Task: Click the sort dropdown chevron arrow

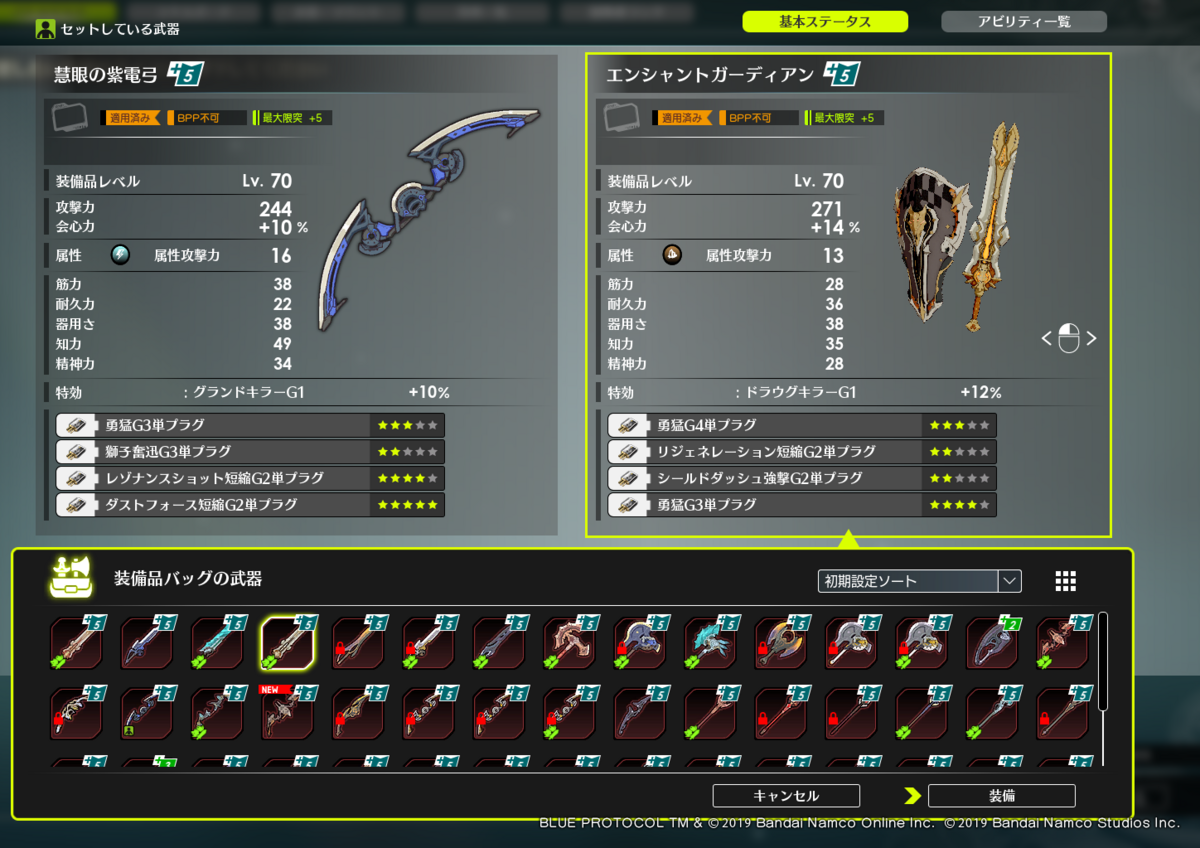Action: tap(1009, 581)
